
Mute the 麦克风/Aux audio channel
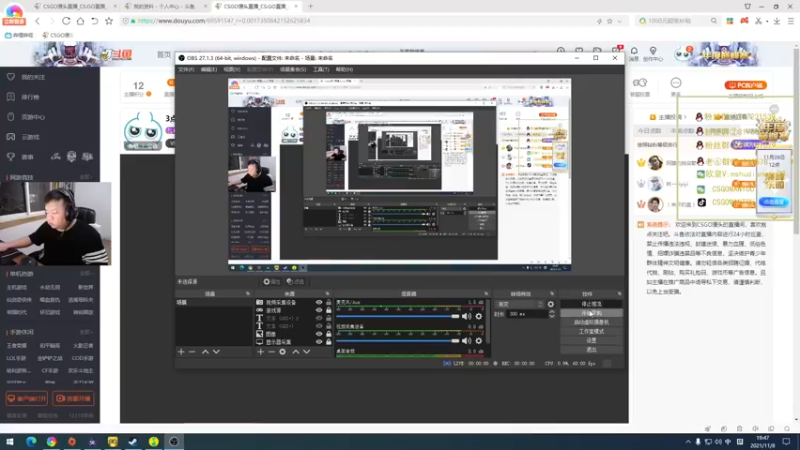tap(466, 316)
